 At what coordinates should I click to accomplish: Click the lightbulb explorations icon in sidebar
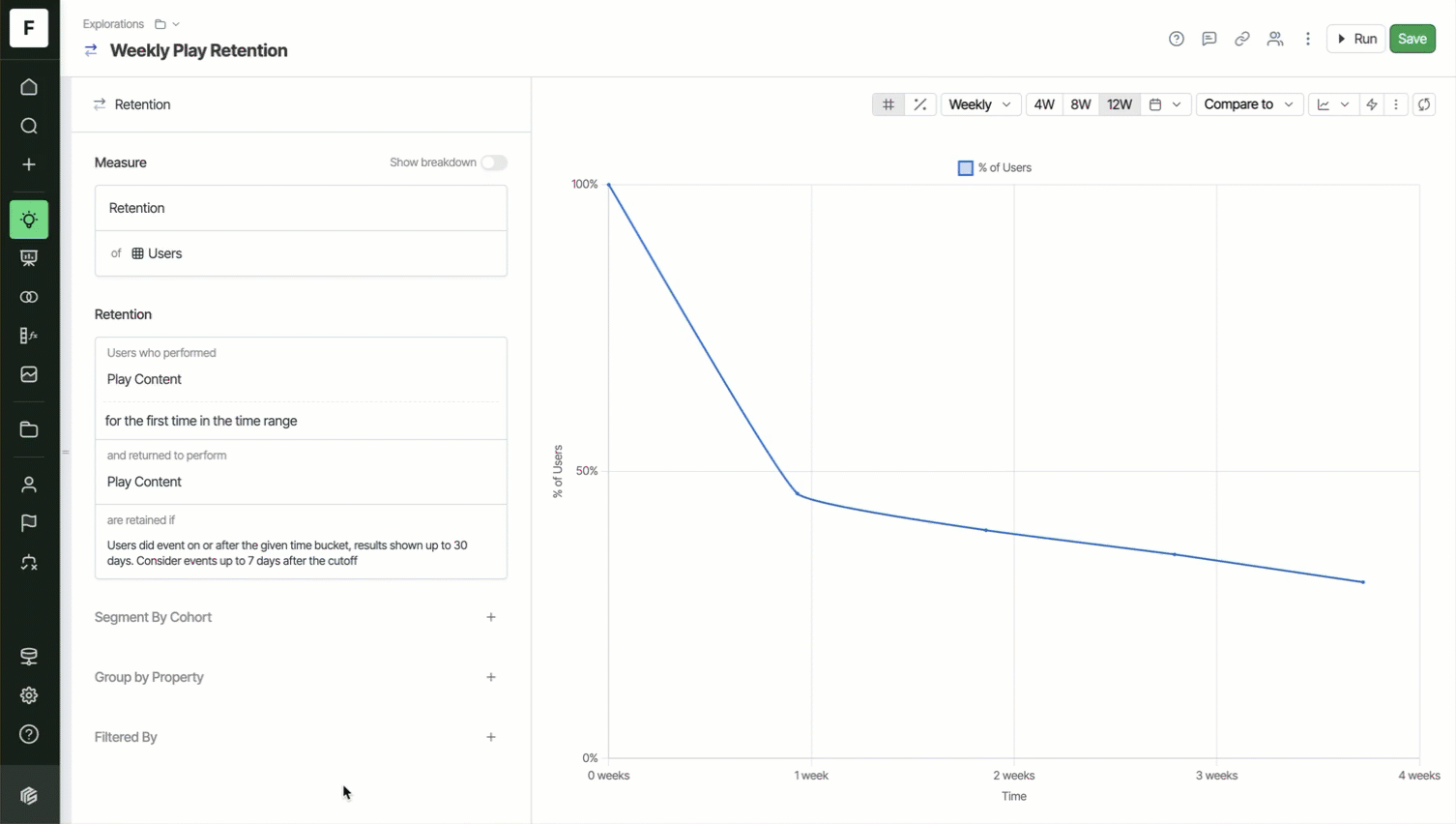point(29,220)
